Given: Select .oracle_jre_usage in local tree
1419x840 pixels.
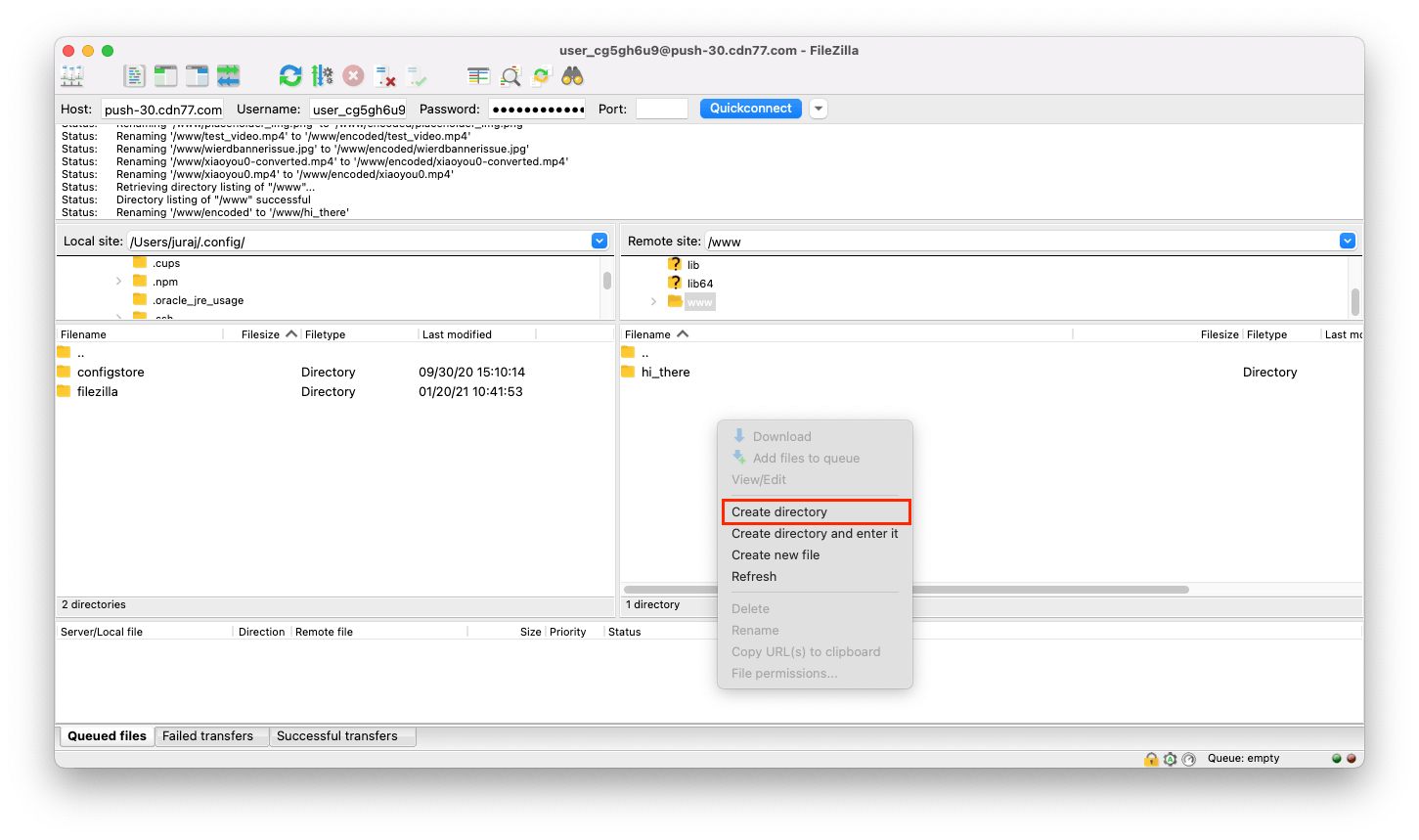Looking at the screenshot, I should pos(198,300).
